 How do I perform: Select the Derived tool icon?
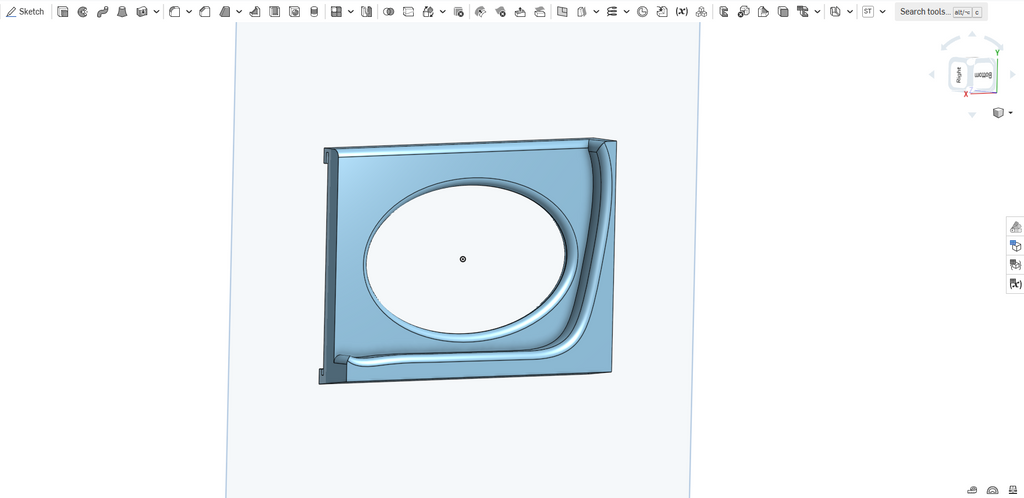click(x=662, y=12)
